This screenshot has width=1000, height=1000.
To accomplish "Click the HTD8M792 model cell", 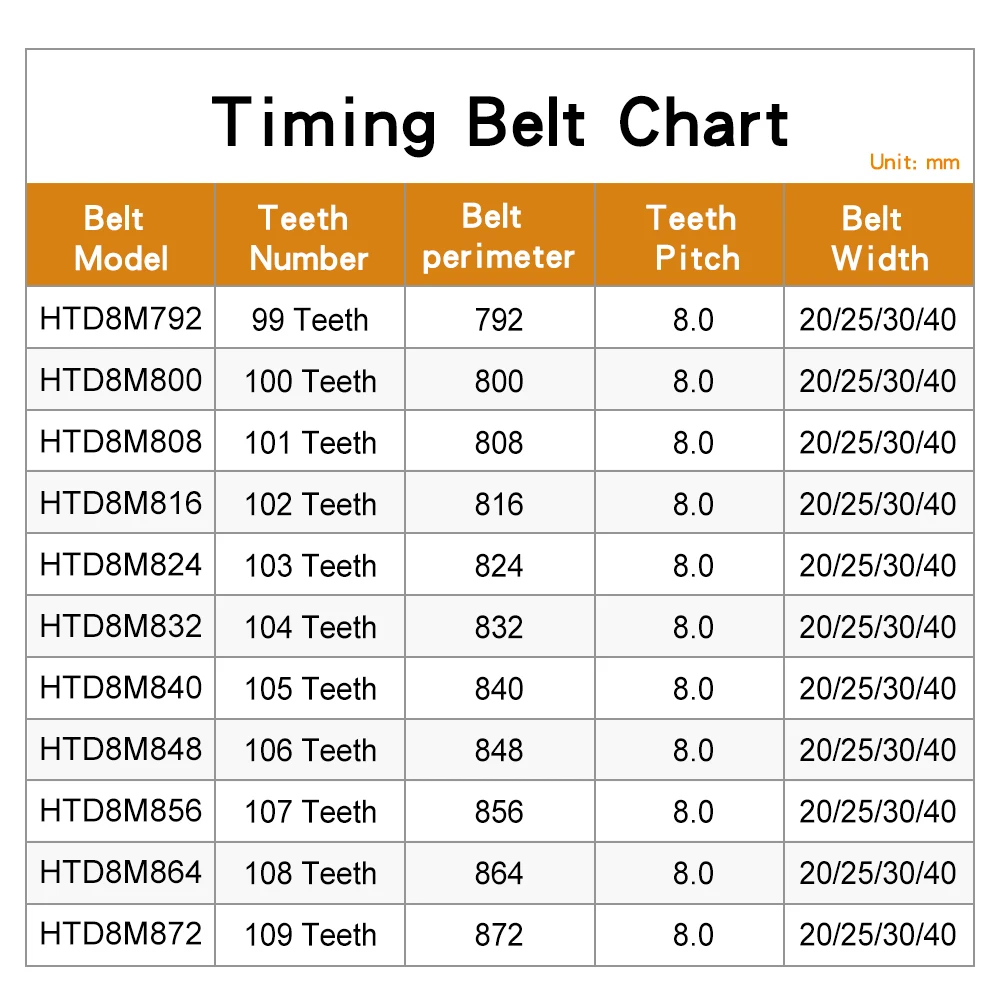I will pos(121,319).
